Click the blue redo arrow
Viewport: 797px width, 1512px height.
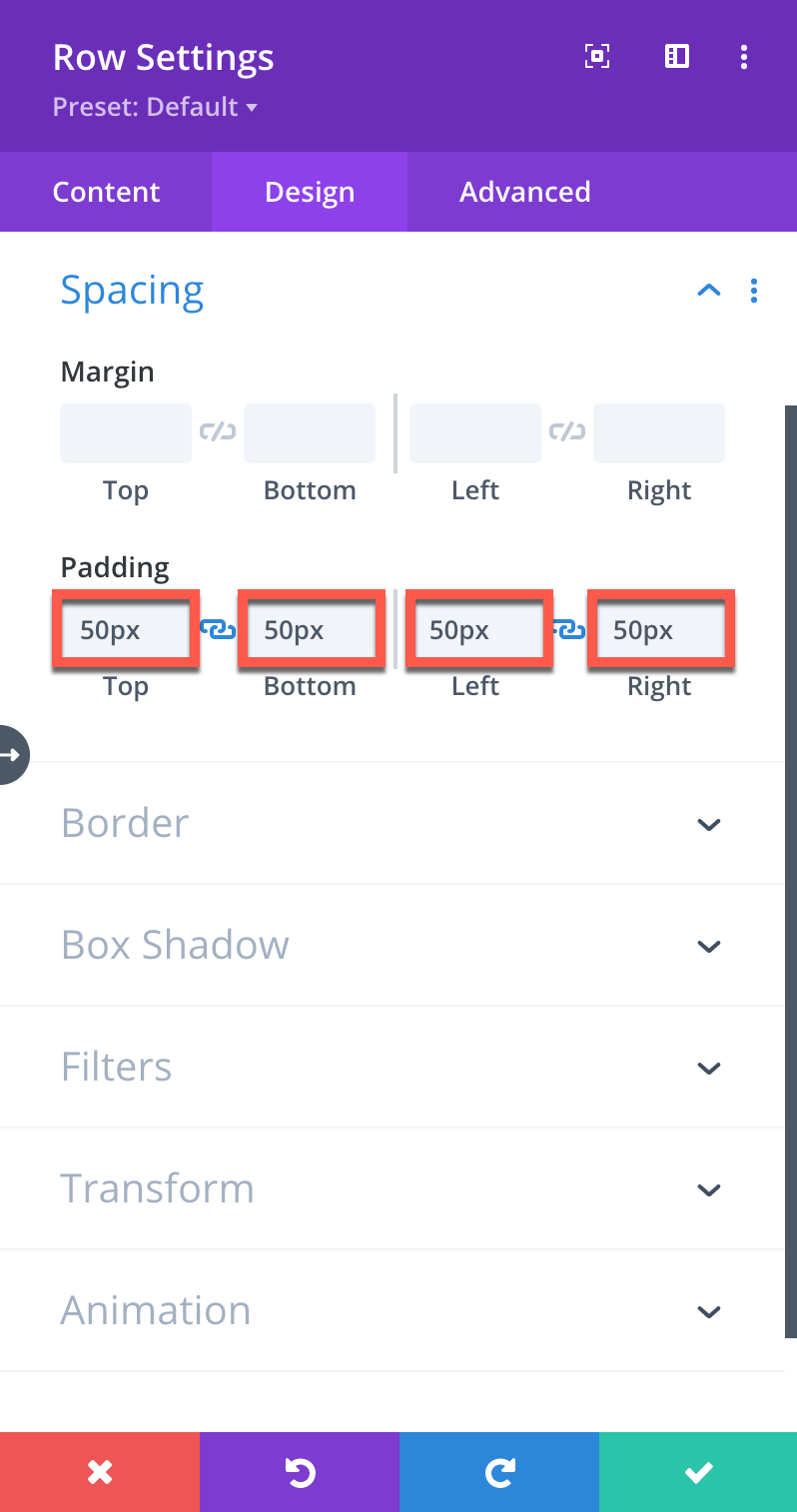(499, 1472)
